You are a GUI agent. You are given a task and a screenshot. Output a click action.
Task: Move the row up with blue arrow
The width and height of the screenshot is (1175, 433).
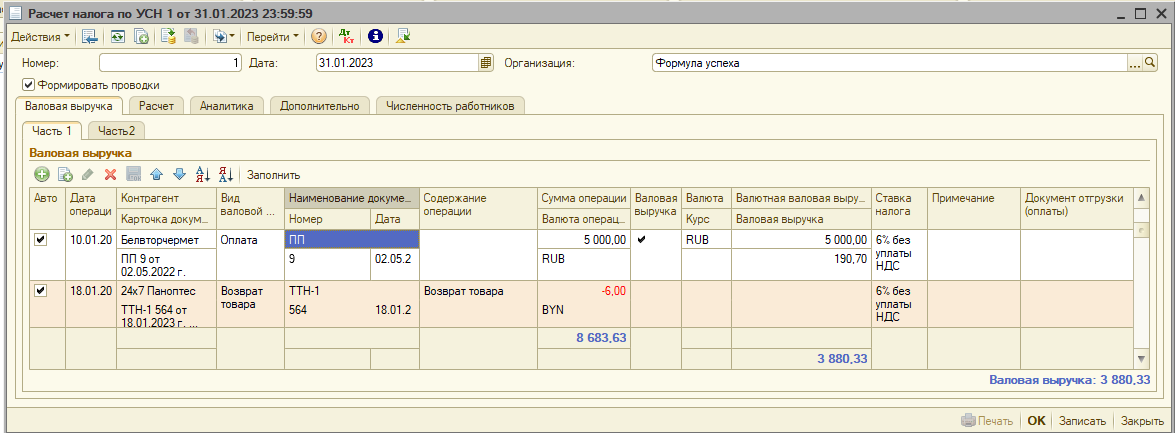tap(156, 174)
